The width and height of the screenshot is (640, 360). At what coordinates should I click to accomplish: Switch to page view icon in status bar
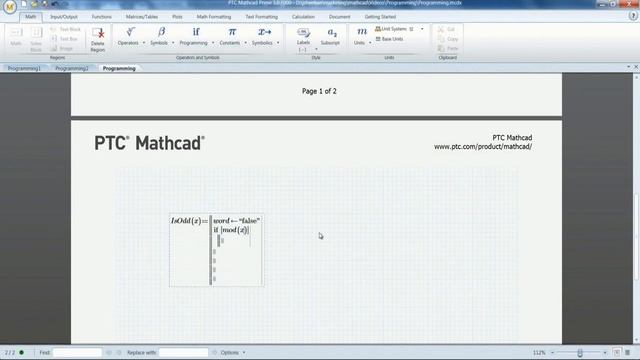tap(617, 352)
